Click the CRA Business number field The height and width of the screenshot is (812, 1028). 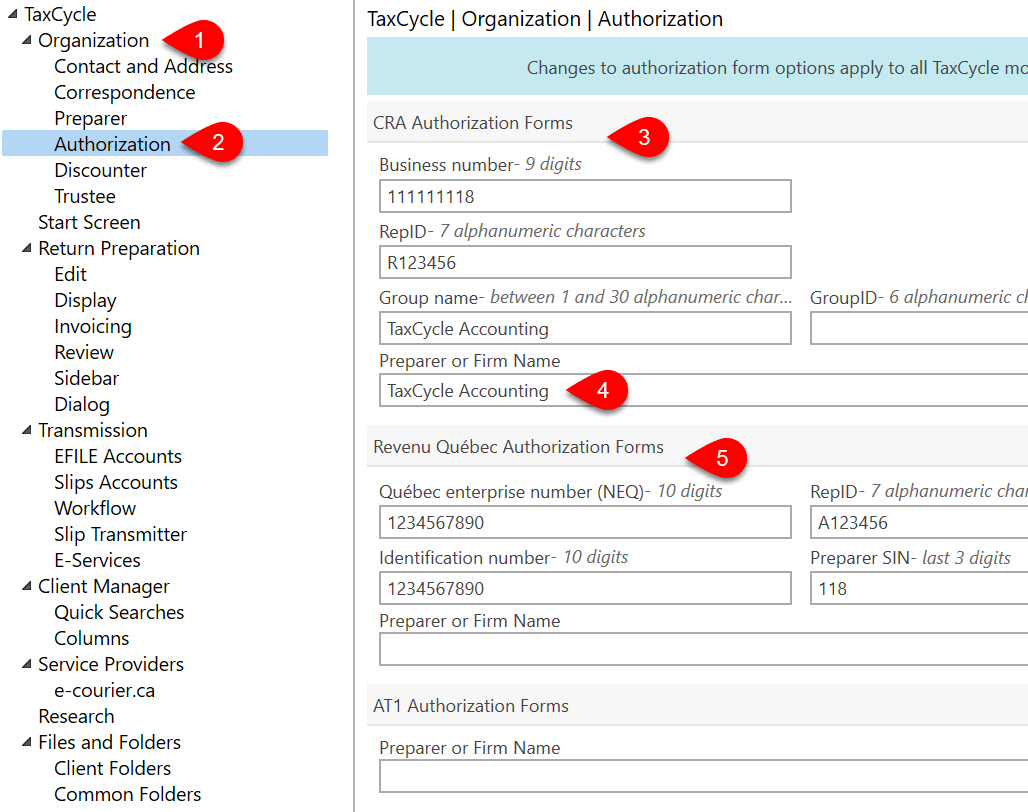click(x=585, y=196)
